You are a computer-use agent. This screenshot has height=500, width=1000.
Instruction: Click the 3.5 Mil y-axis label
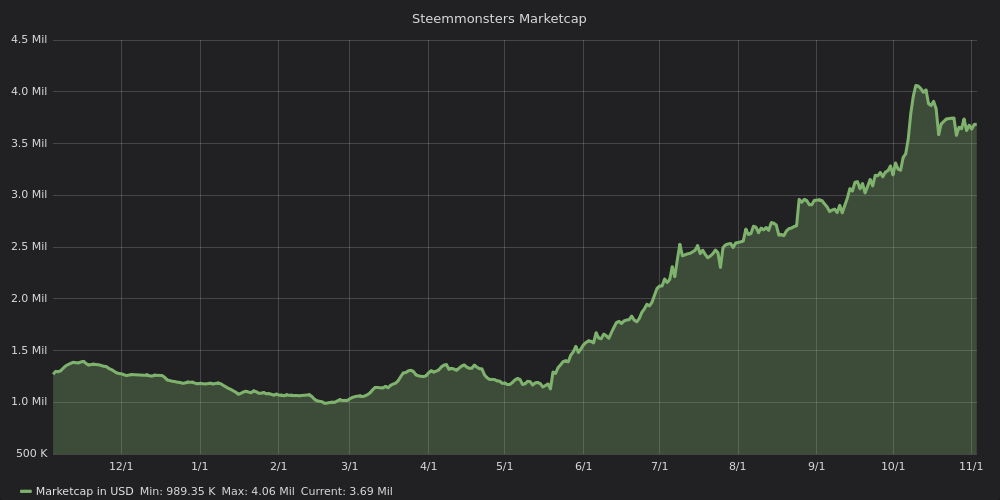29,143
